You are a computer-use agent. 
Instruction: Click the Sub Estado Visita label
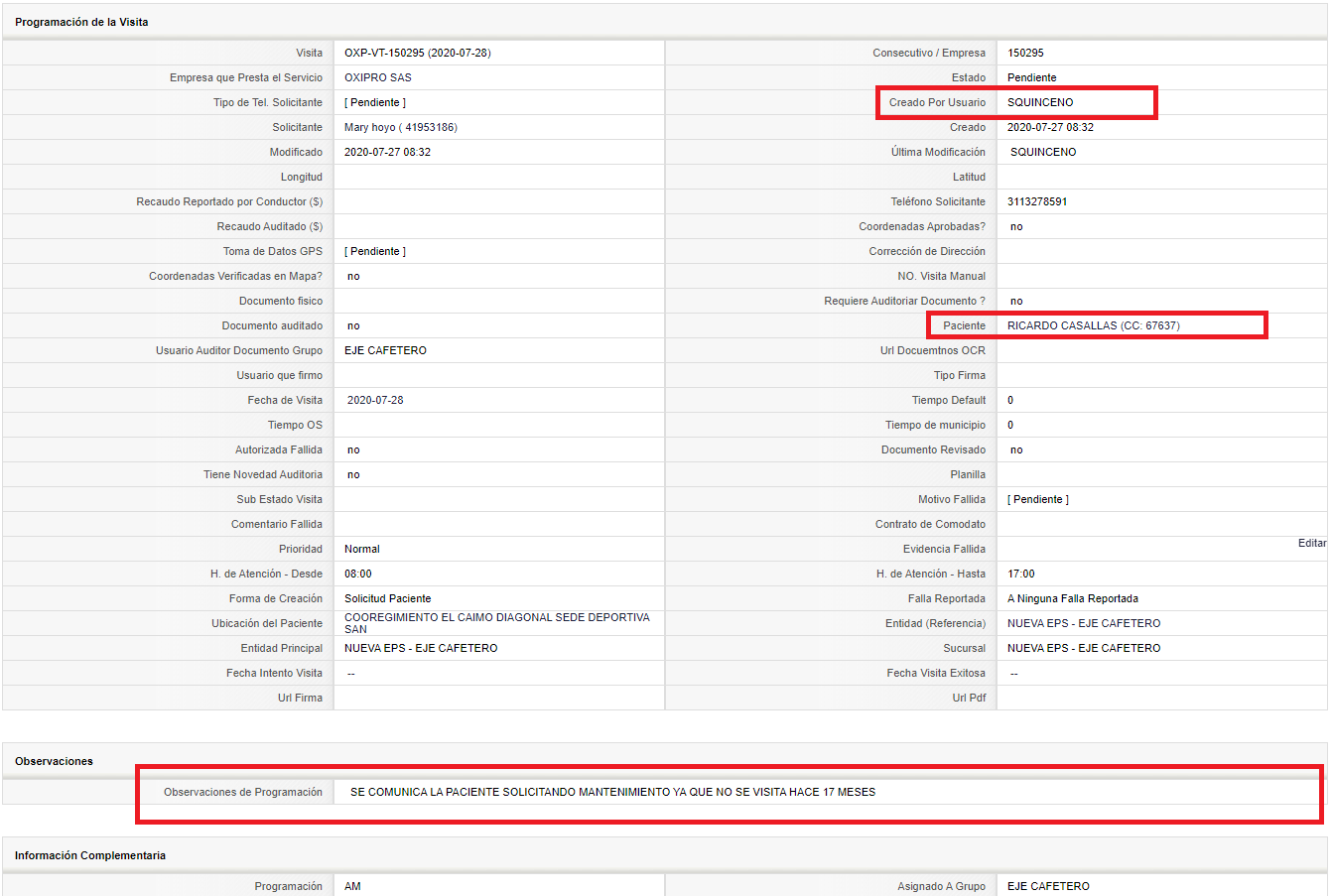(280, 499)
